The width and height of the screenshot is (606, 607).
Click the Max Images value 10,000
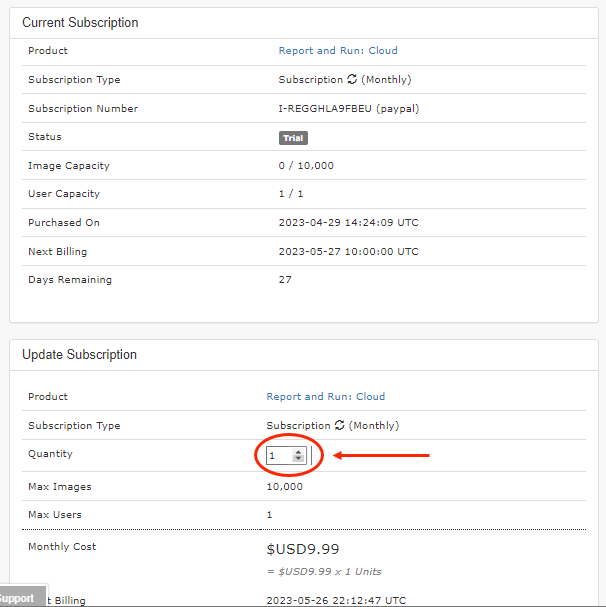click(x=284, y=487)
